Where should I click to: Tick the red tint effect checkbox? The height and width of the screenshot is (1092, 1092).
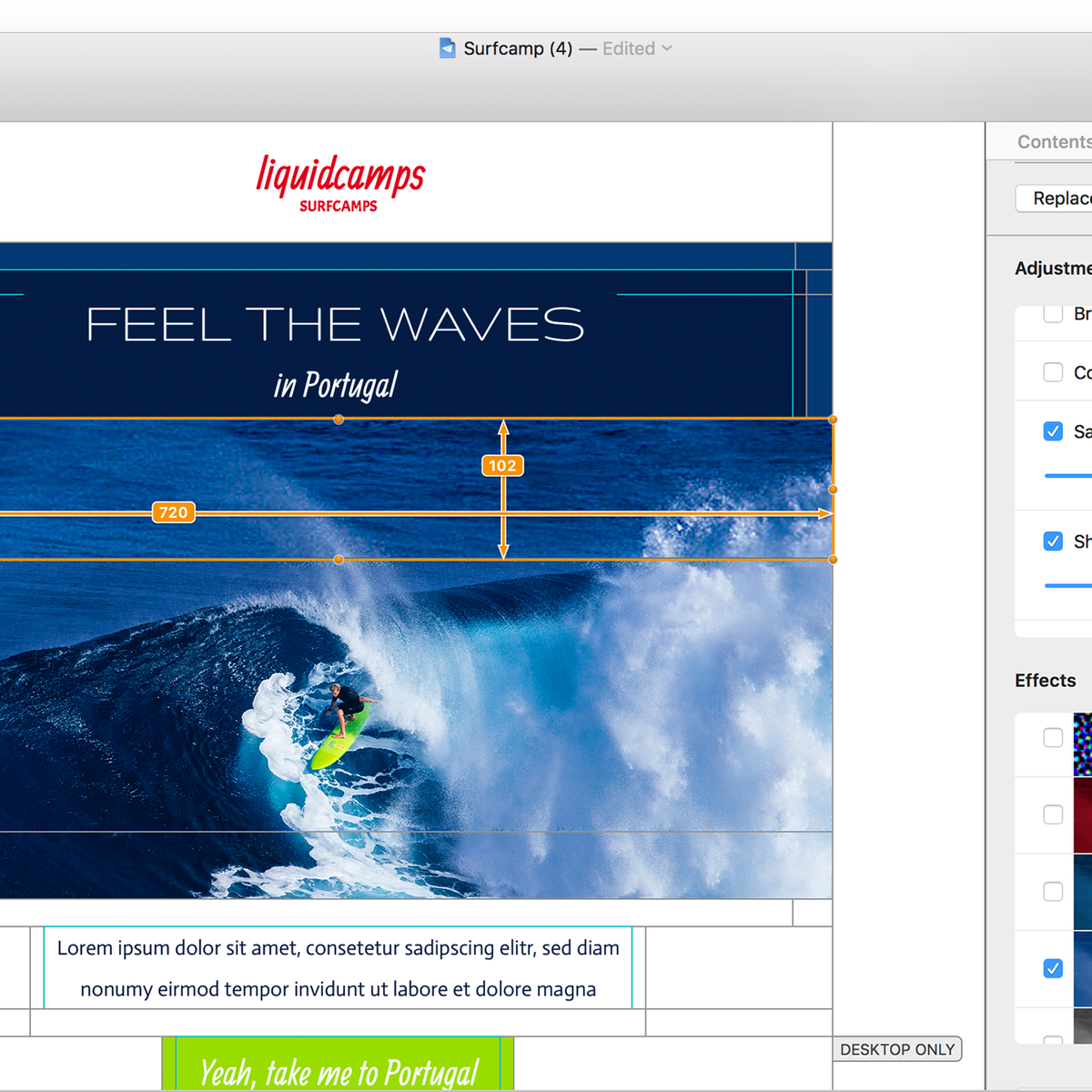click(x=1053, y=814)
